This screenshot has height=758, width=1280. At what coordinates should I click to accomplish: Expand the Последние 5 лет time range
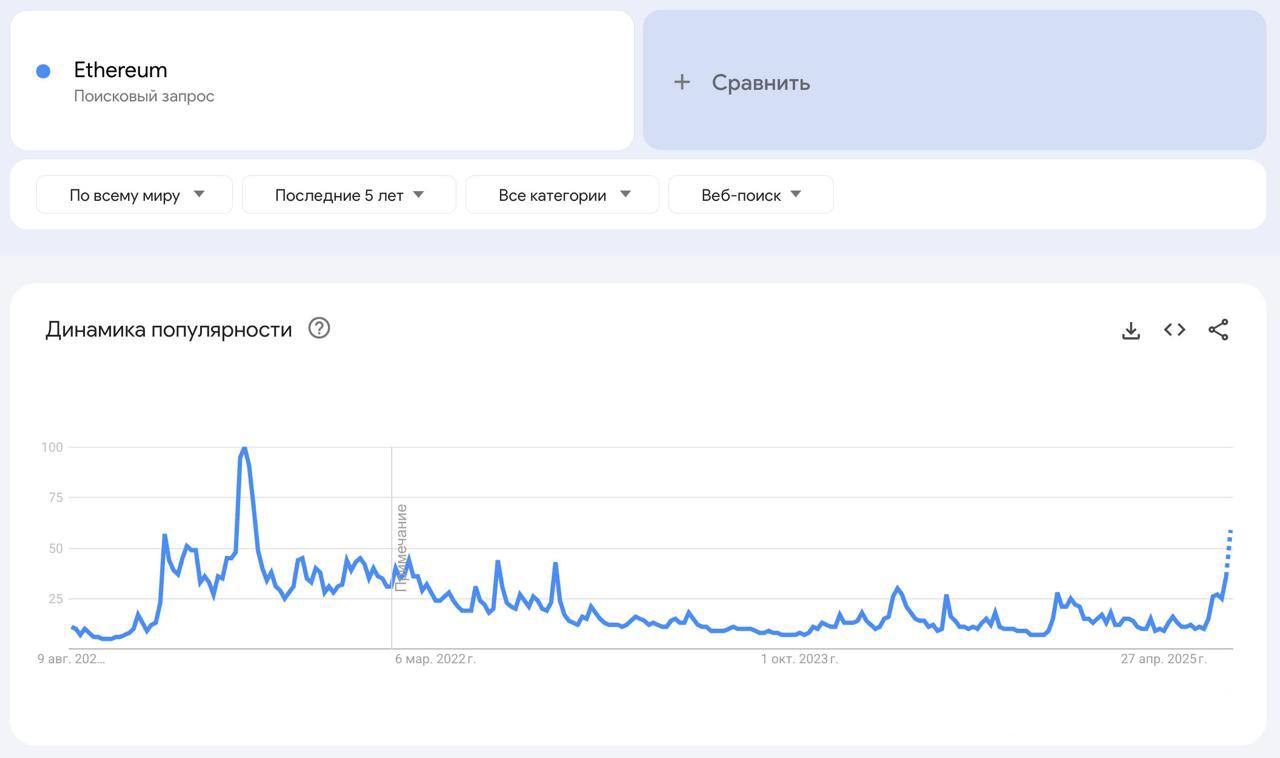349,195
